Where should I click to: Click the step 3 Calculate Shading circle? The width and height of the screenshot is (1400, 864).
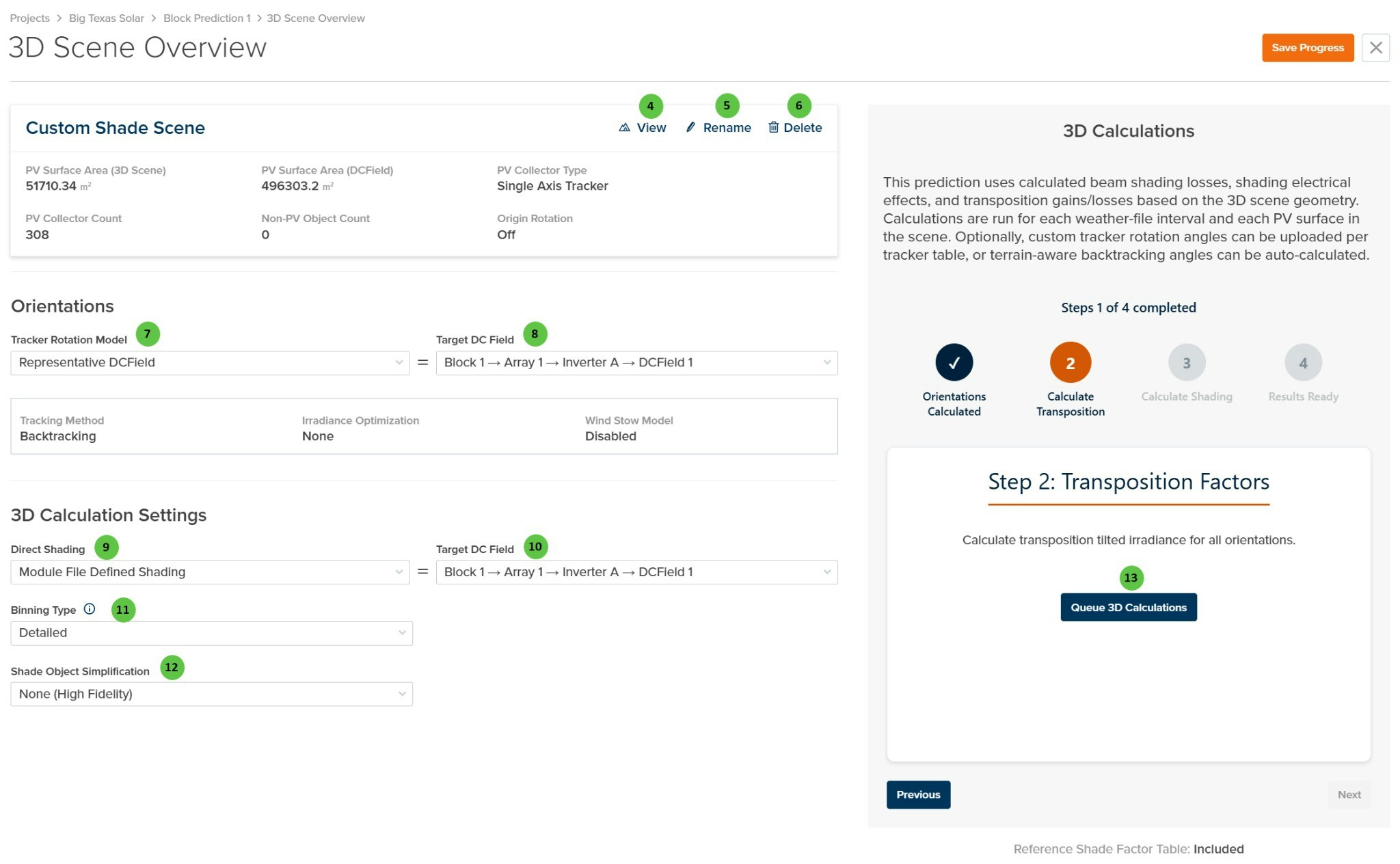pos(1186,362)
